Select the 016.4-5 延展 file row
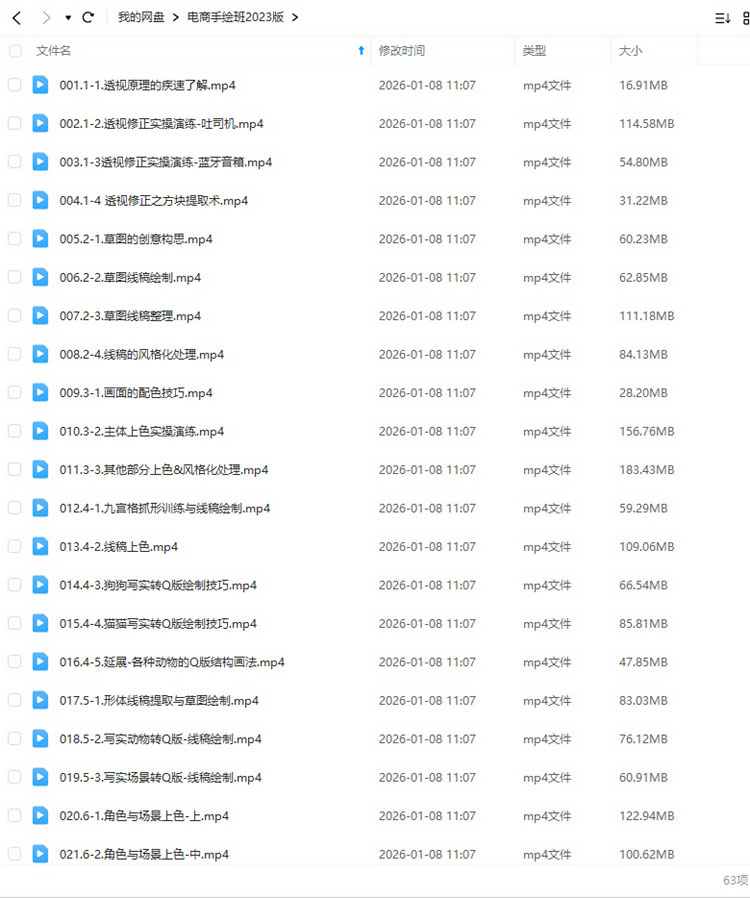Screen dimensions: 750x898 pos(375,661)
